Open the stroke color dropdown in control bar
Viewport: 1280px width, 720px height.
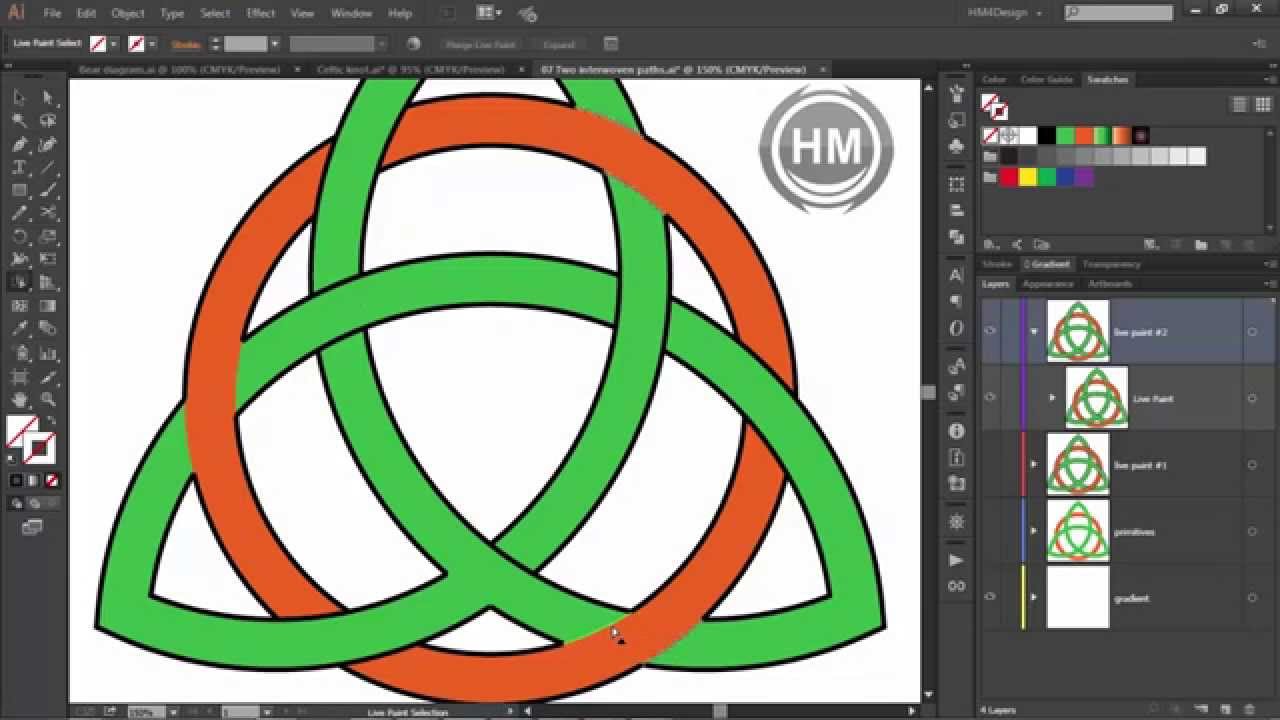pos(153,44)
